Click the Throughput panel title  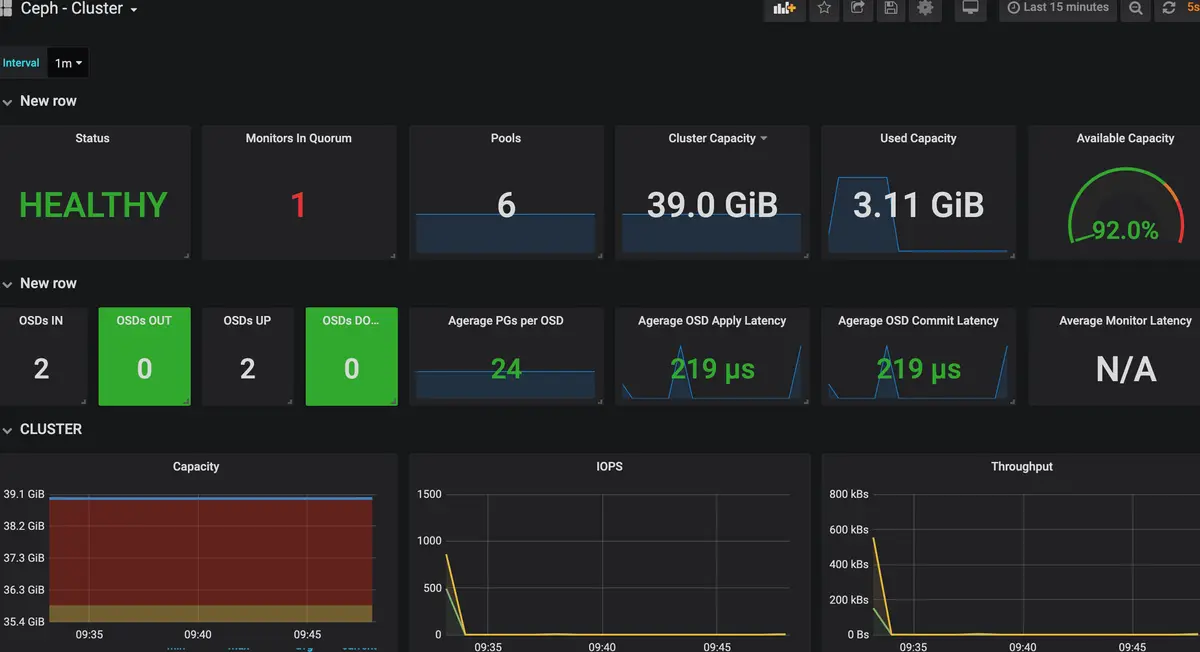point(1022,466)
